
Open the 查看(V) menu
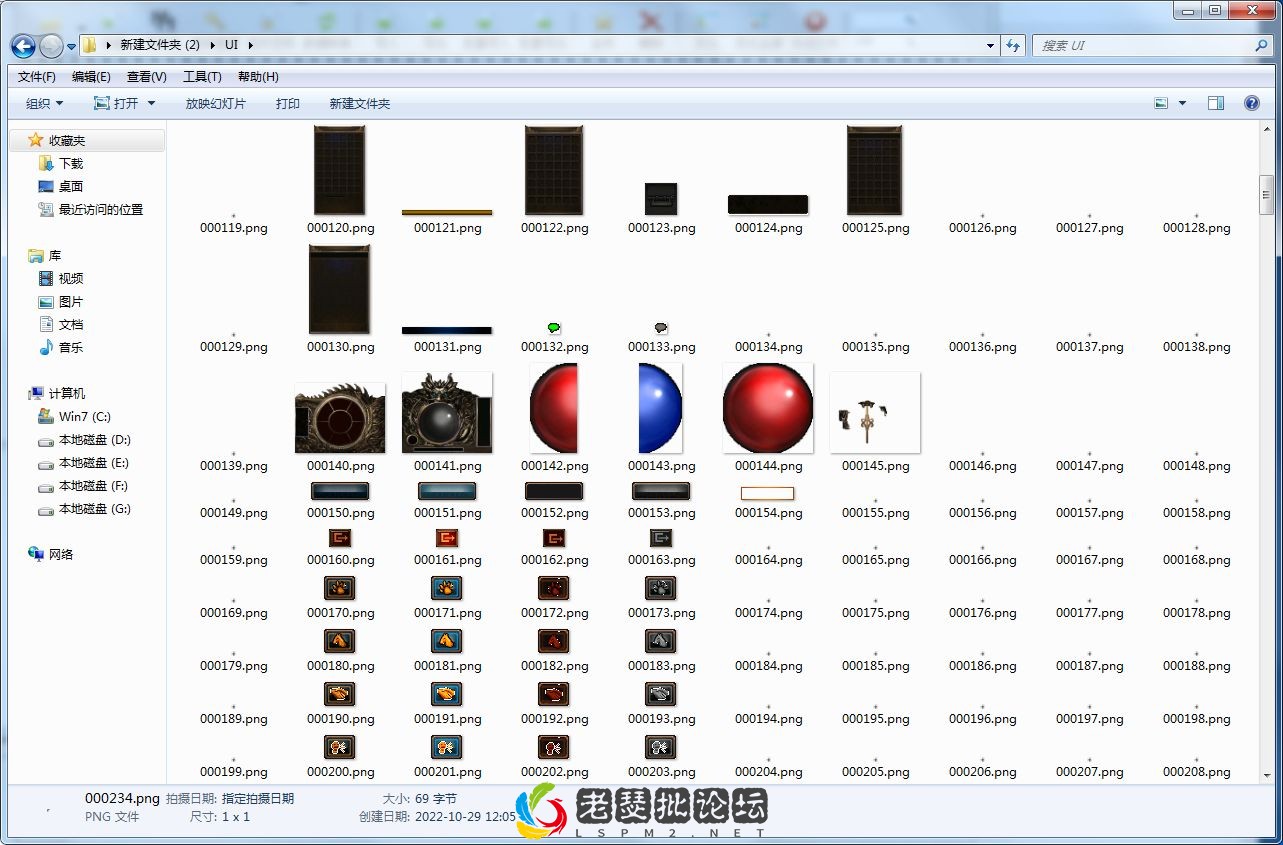coord(147,77)
